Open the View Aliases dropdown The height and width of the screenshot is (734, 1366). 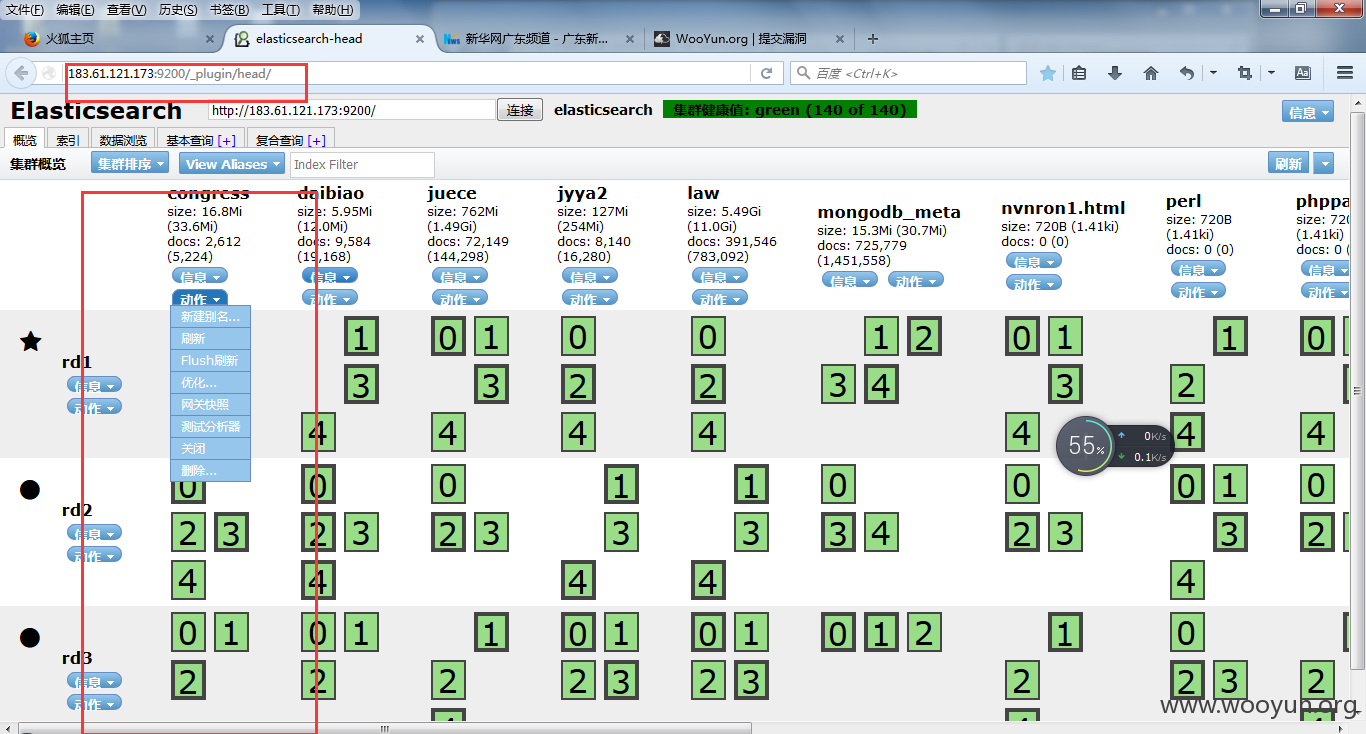click(x=232, y=164)
